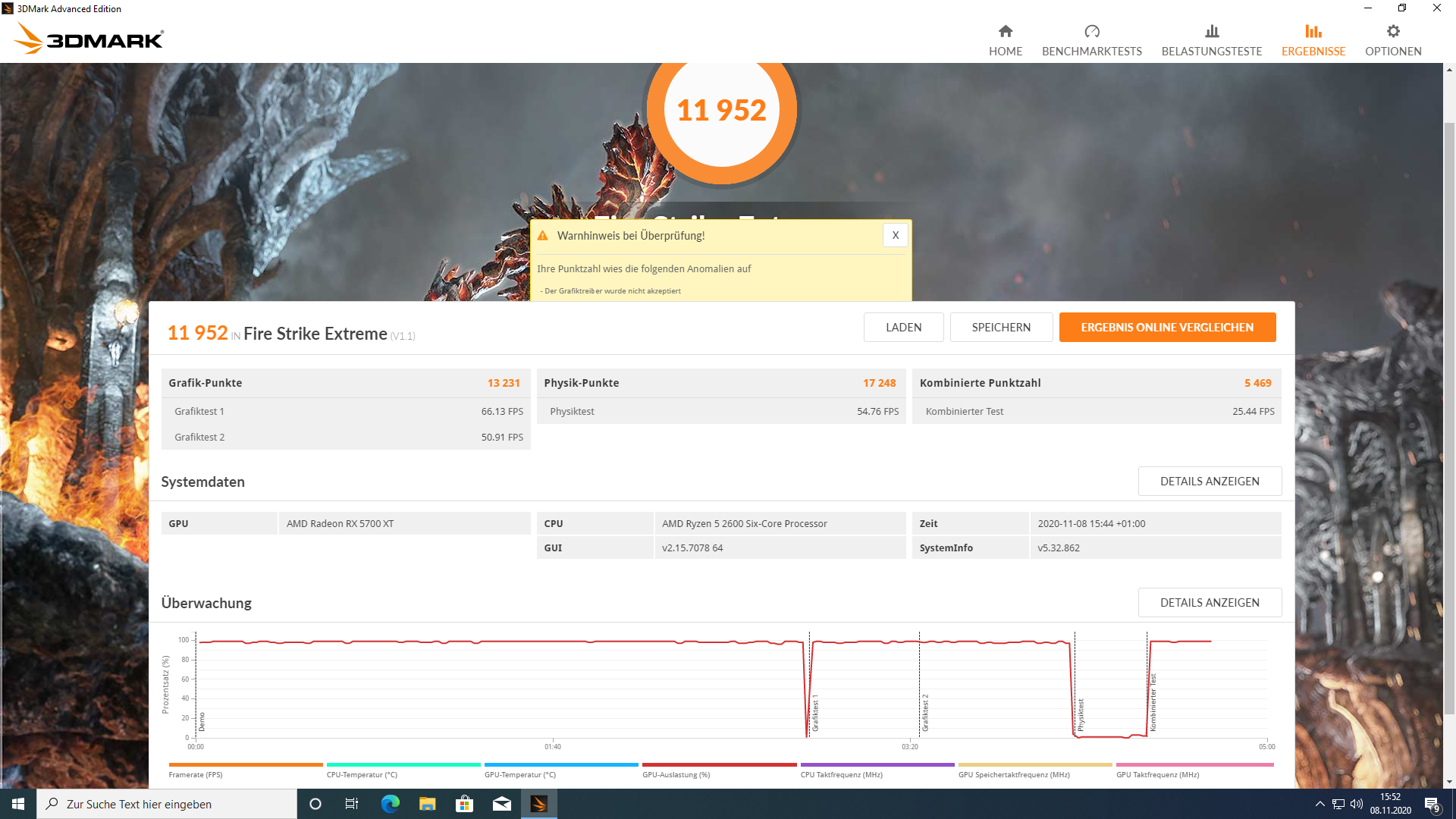Open Optionen gear icon
The image size is (1456, 819).
(x=1392, y=31)
